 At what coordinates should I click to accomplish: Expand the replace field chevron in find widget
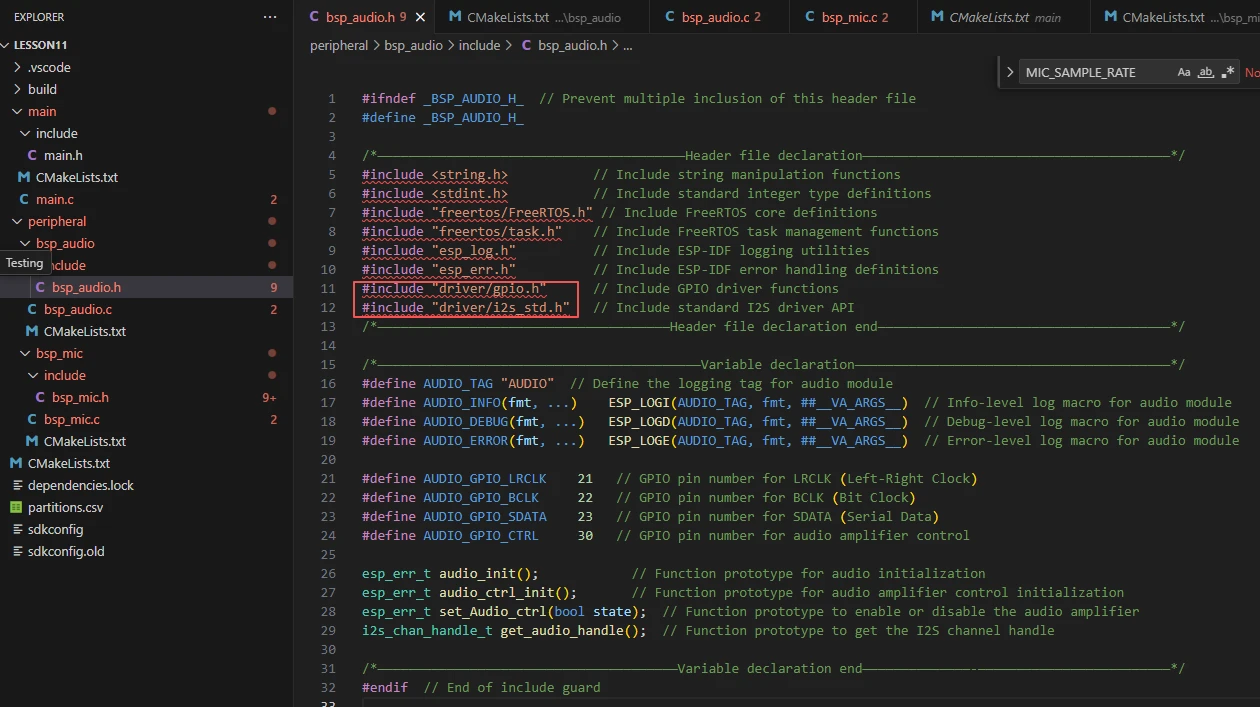point(1008,72)
